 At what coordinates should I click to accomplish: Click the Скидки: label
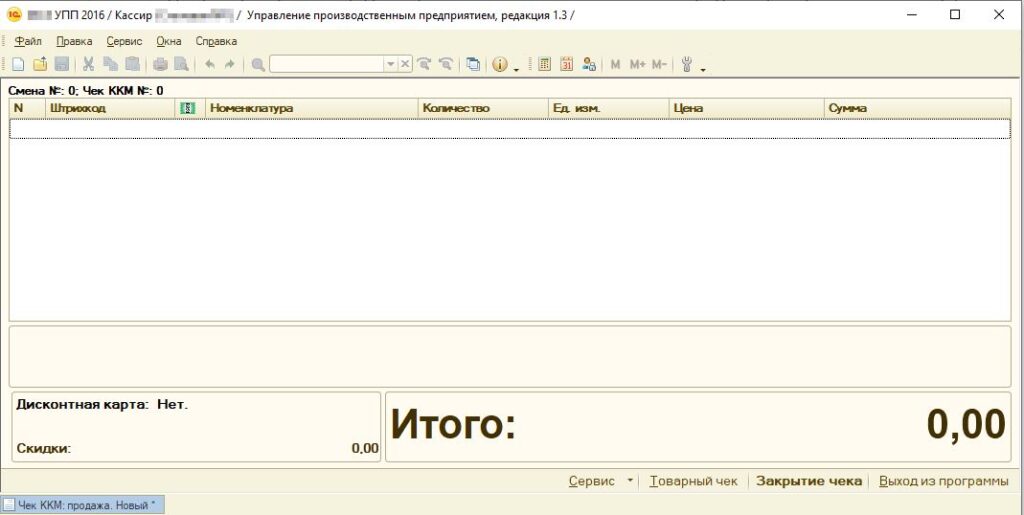click(x=44, y=448)
